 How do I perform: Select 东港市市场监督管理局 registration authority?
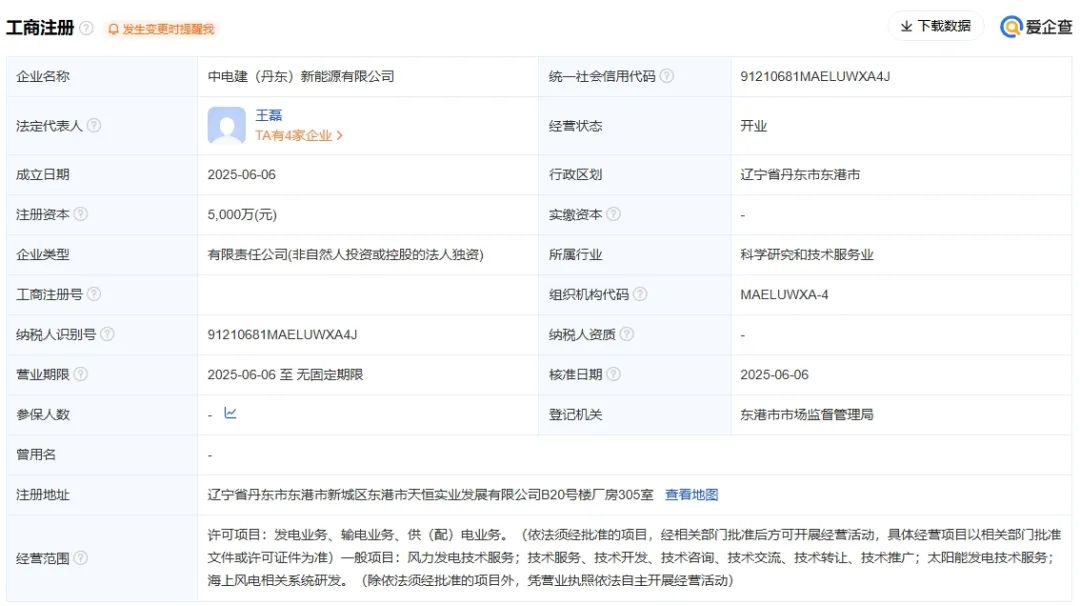[x=807, y=415]
